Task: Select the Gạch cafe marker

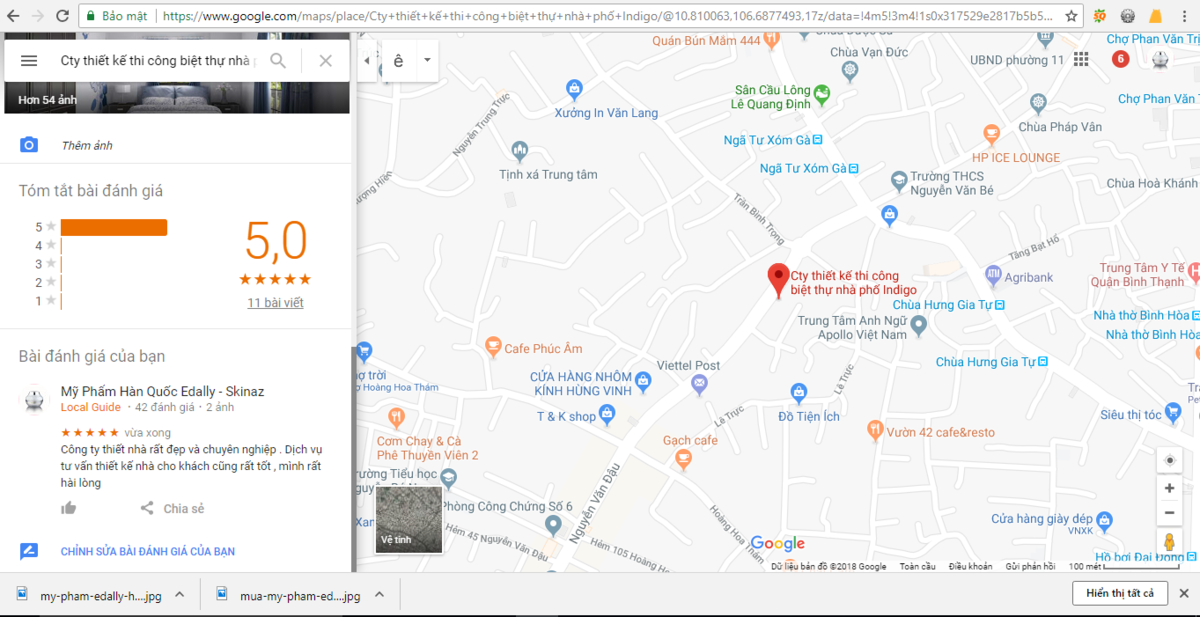Action: [684, 459]
